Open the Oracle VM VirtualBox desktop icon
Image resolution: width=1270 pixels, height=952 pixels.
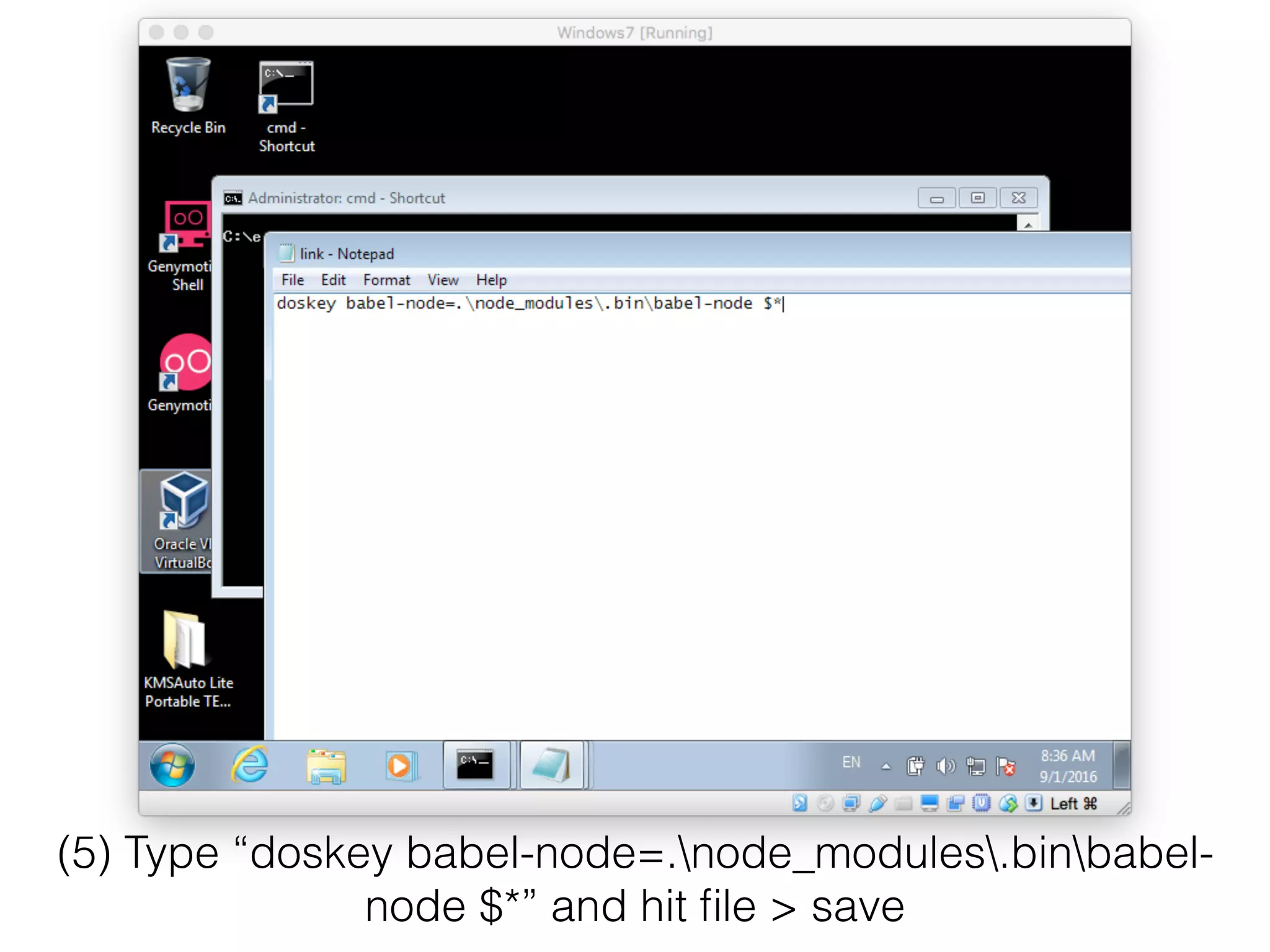coord(182,502)
